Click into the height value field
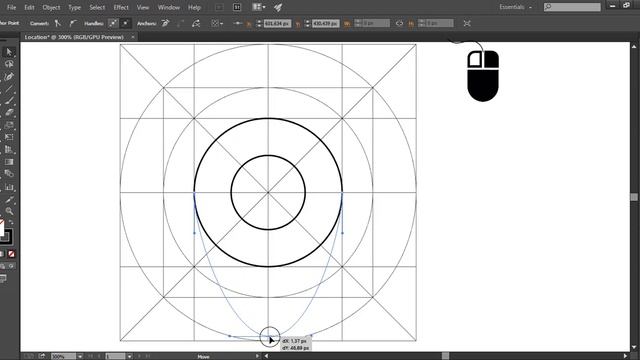640x360 pixels. pyautogui.click(x=440, y=24)
